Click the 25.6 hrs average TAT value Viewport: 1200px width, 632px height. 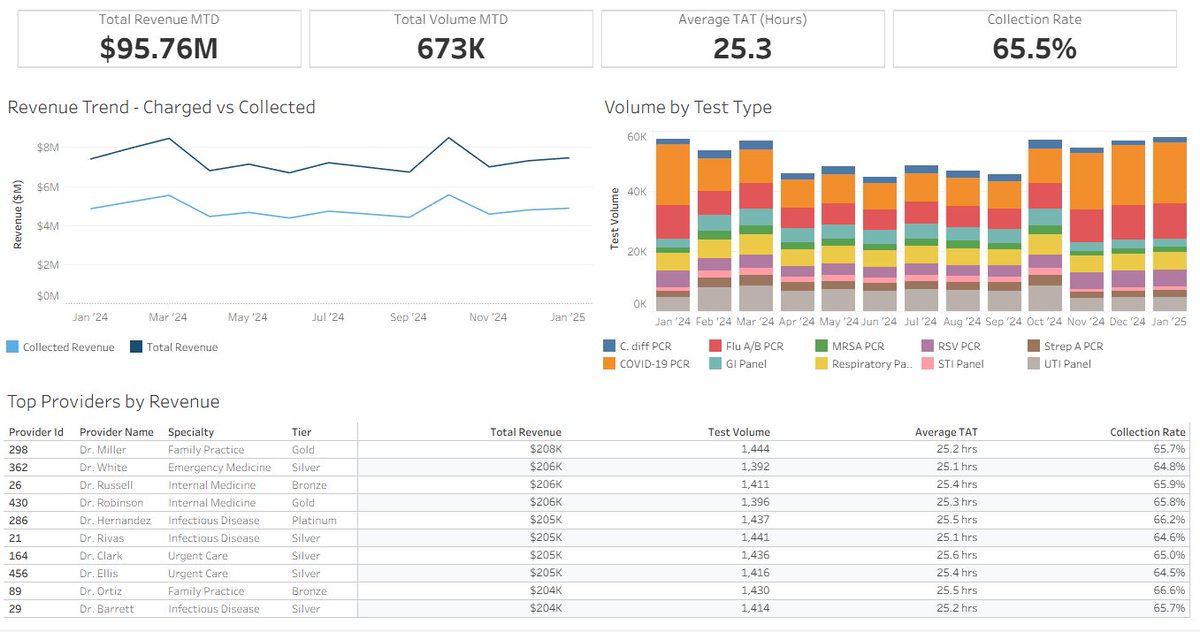tap(956, 556)
